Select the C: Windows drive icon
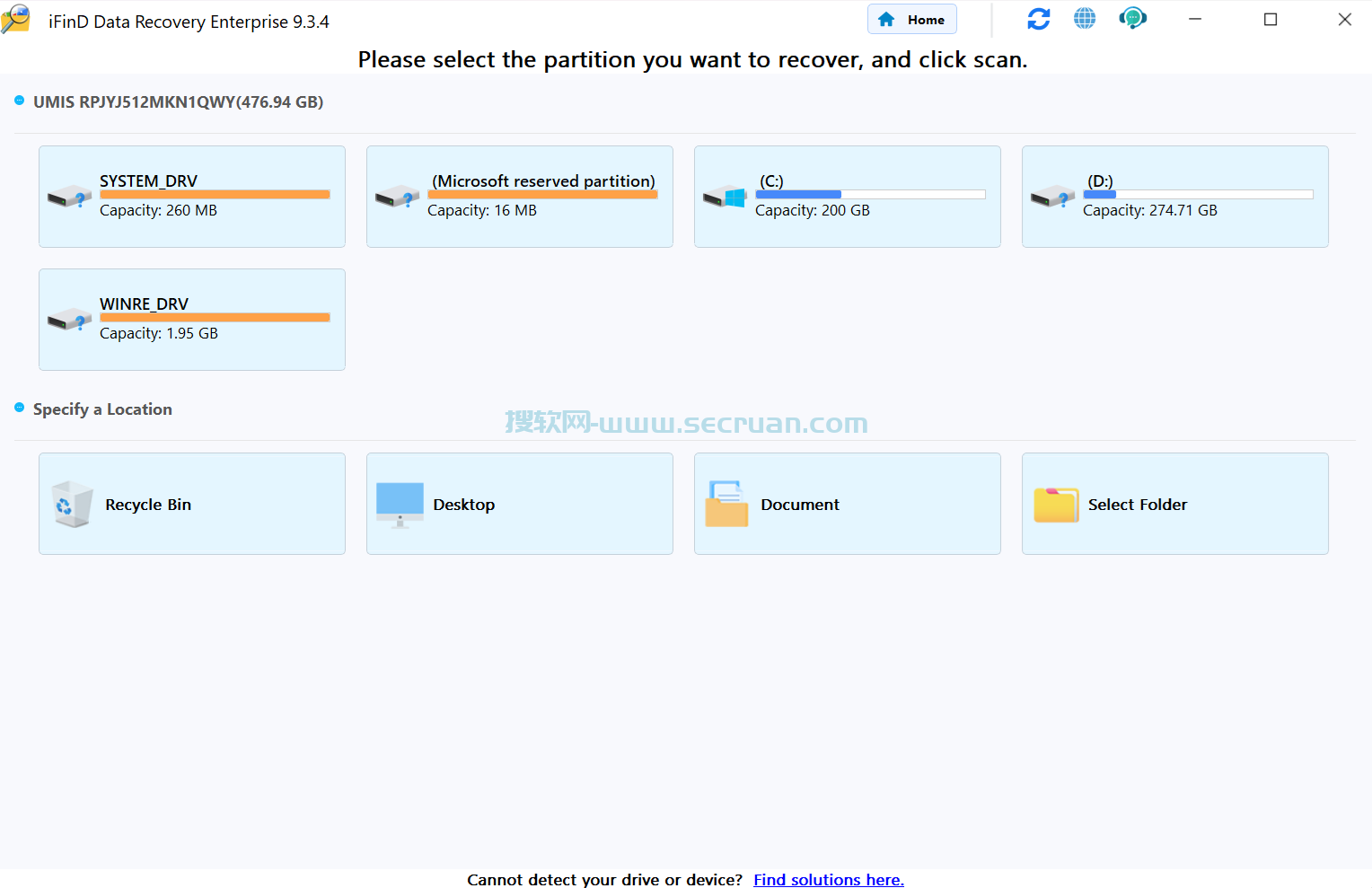 (x=725, y=196)
